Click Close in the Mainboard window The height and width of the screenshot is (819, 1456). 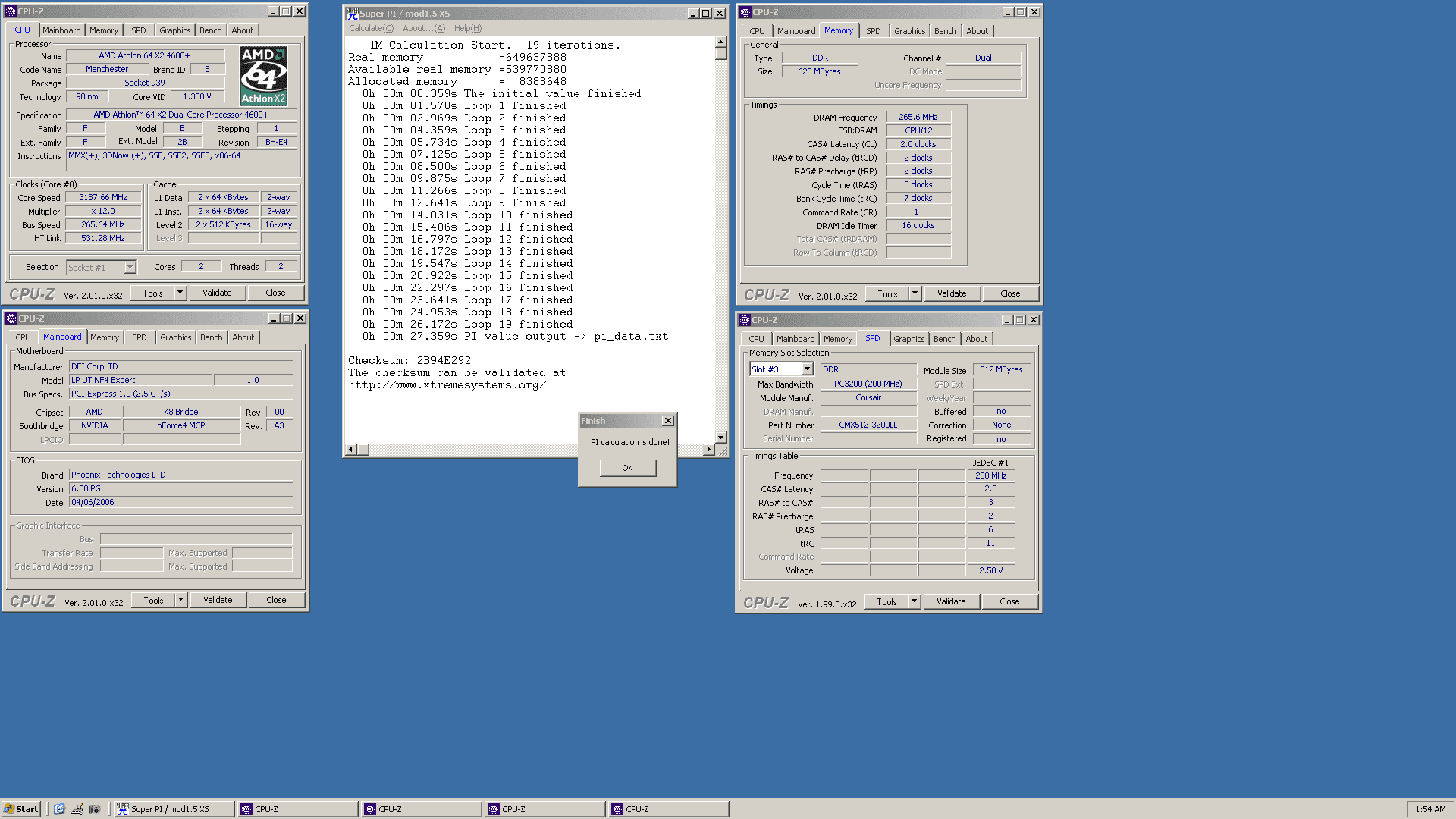(x=276, y=600)
